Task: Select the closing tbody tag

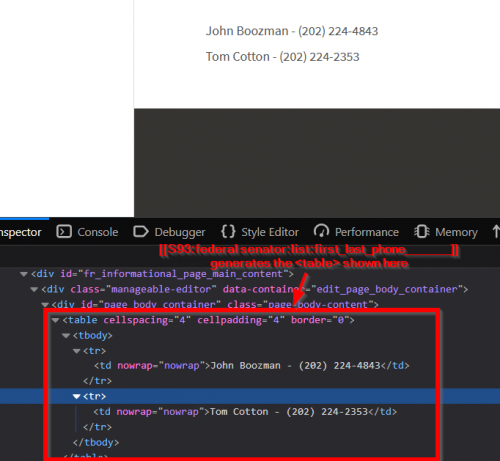Action: [96, 442]
